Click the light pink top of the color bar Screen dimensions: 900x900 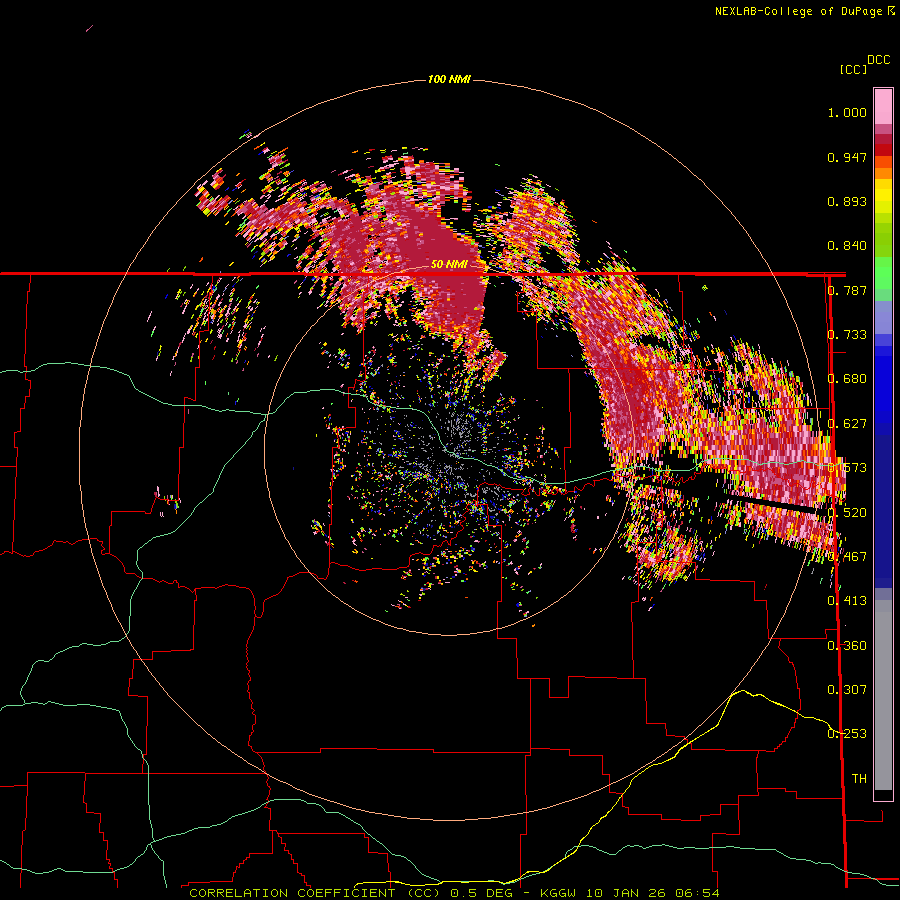[x=883, y=107]
